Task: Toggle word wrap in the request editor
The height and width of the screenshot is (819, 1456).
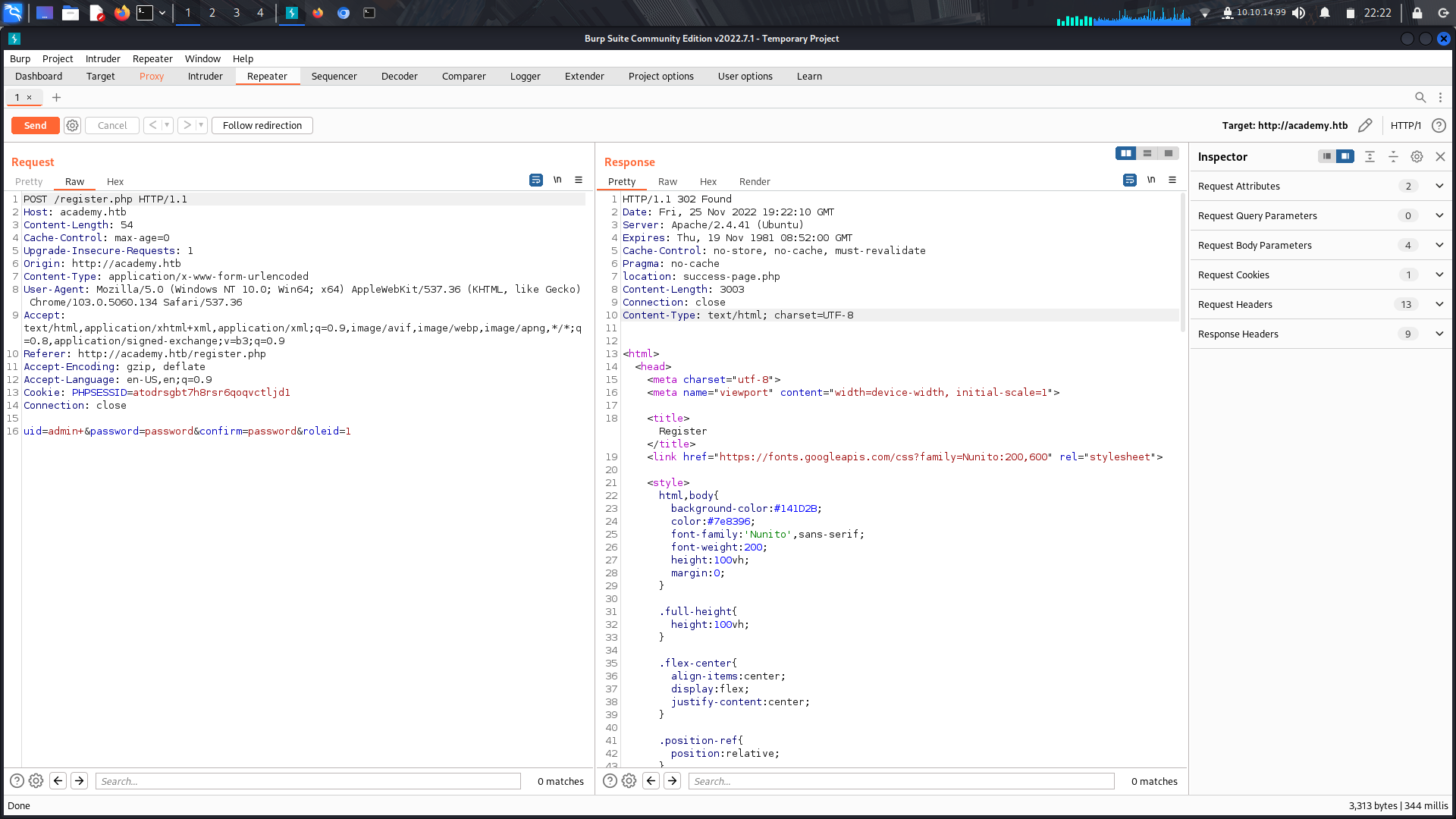Action: (x=536, y=180)
